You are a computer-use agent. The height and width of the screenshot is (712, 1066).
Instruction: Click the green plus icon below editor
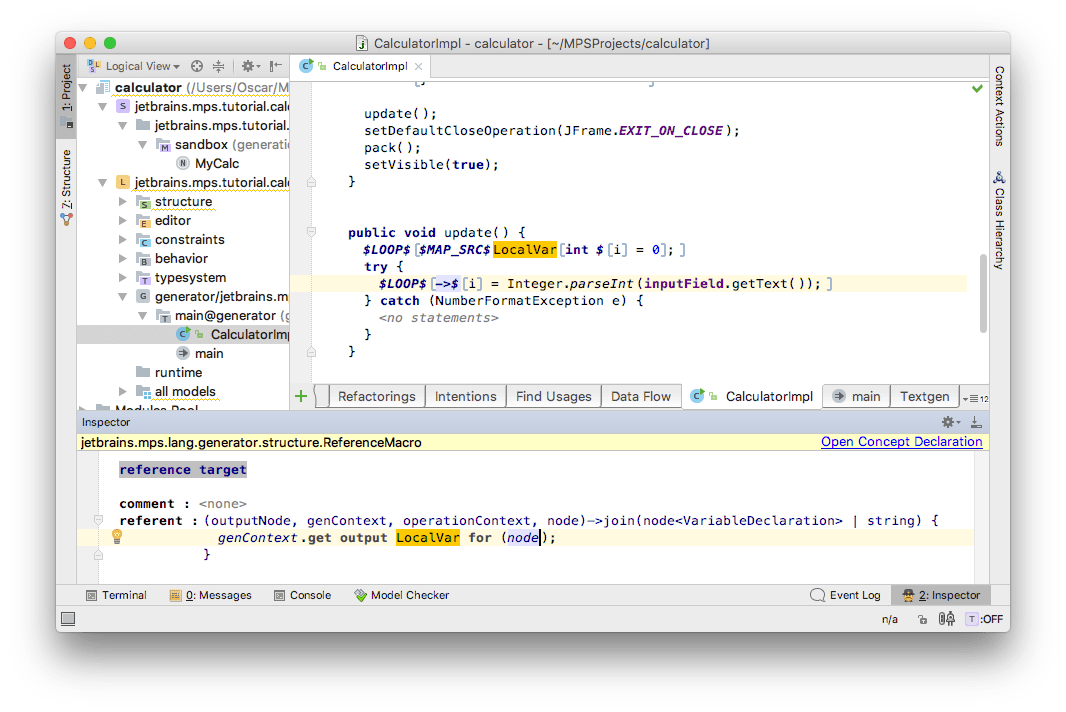301,396
